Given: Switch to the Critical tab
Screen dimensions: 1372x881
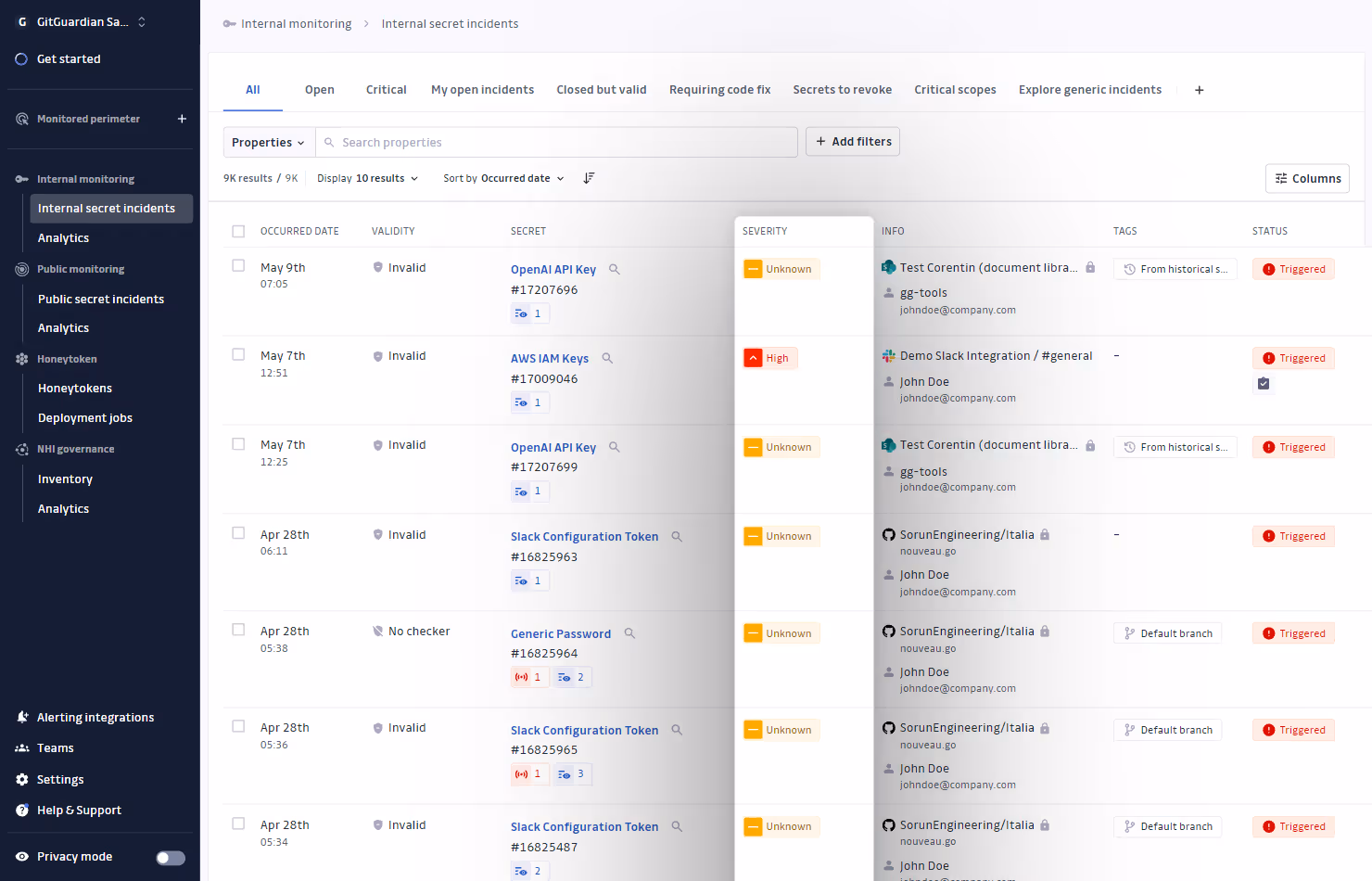Looking at the screenshot, I should (x=386, y=90).
